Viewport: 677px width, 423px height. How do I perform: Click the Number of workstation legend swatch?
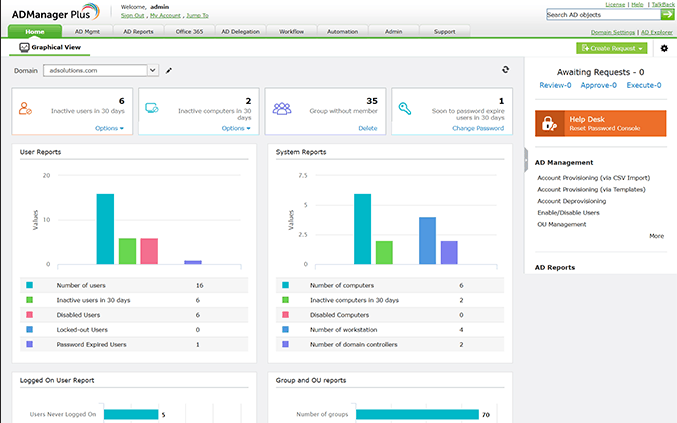(x=285, y=329)
